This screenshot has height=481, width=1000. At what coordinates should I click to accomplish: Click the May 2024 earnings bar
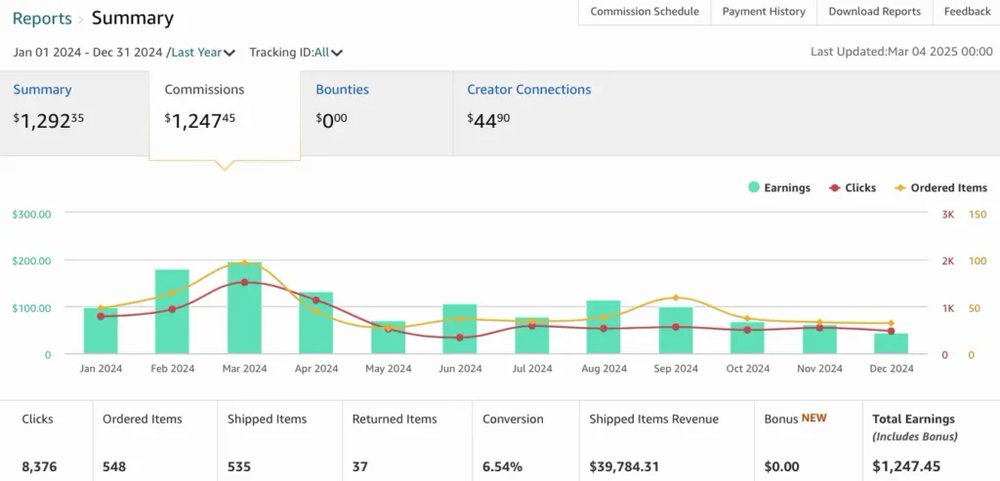[x=388, y=337]
